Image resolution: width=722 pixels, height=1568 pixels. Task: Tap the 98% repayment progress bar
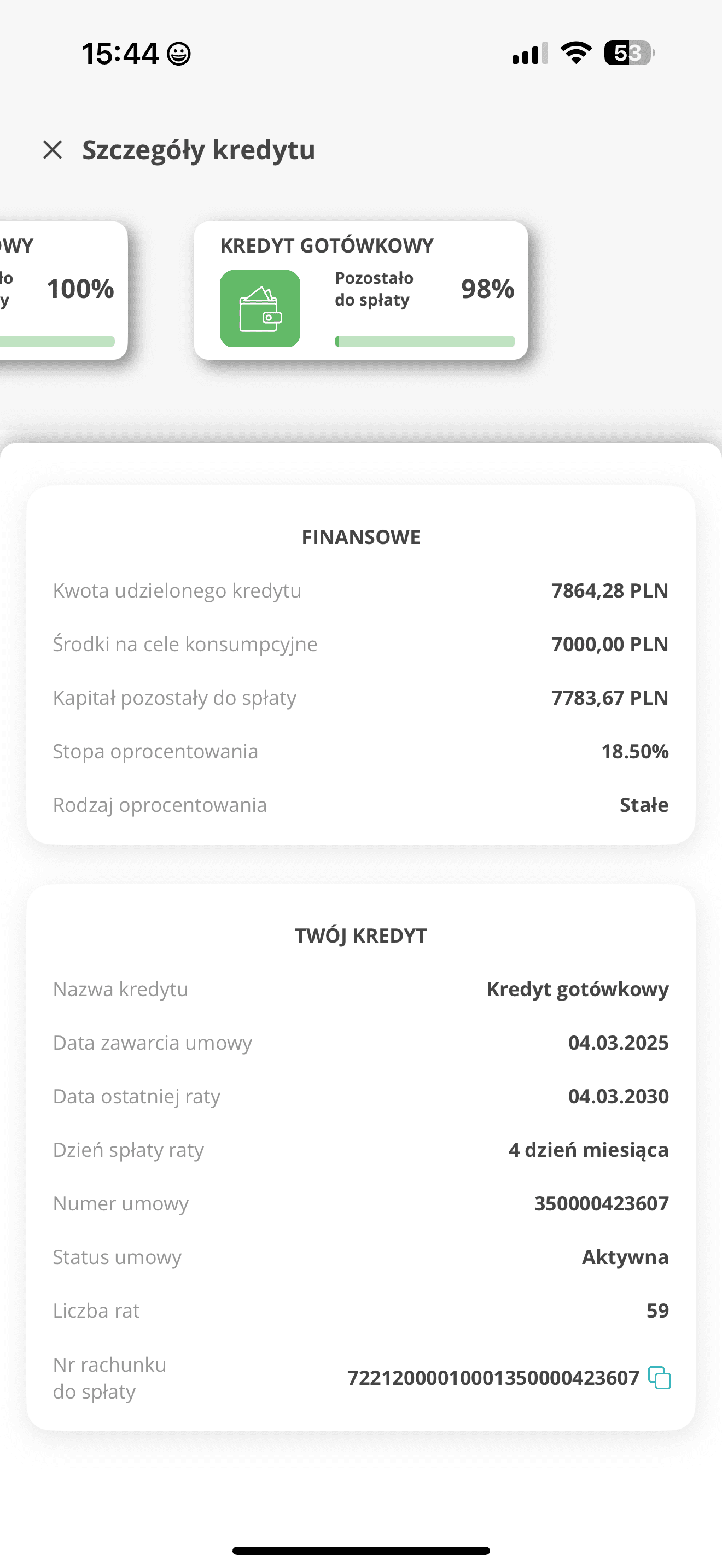click(x=425, y=342)
